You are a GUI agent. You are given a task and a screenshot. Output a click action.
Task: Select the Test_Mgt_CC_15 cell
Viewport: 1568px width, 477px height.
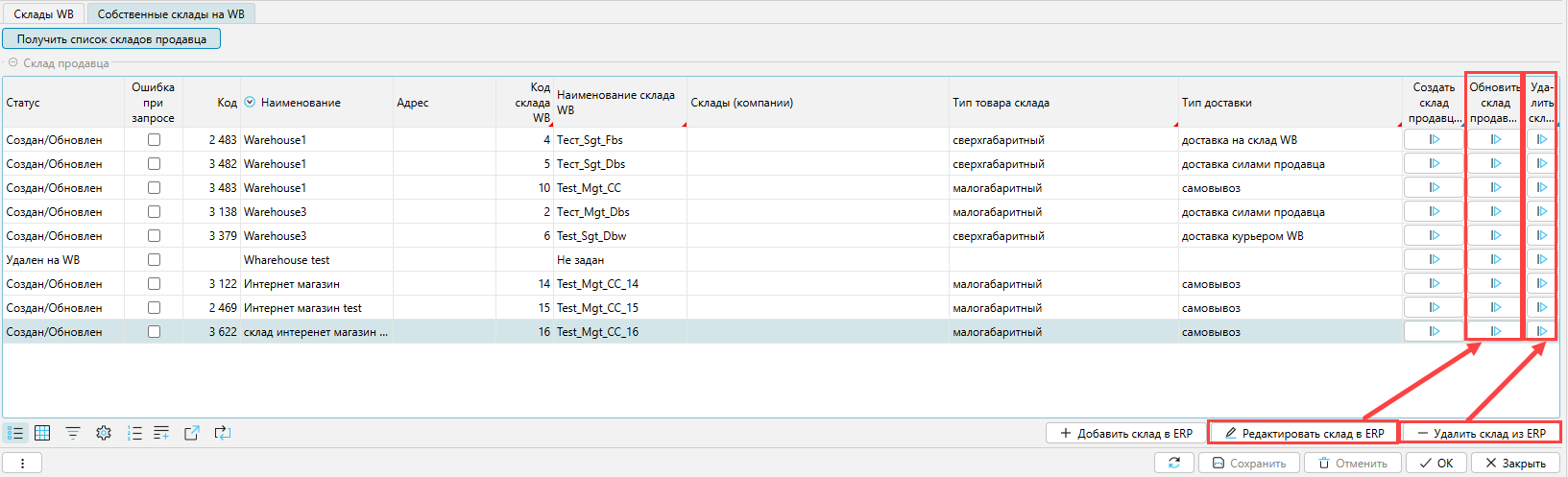pos(620,307)
